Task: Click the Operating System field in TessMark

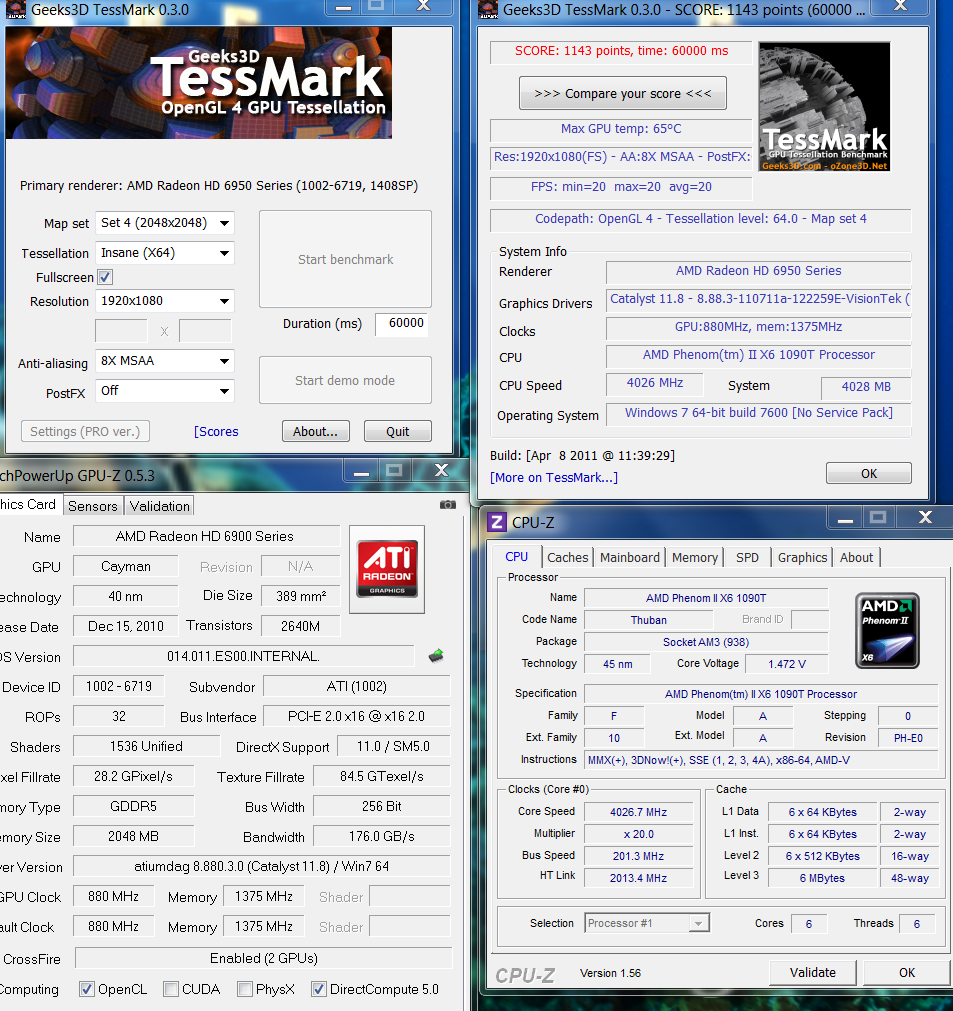Action: 758,413
